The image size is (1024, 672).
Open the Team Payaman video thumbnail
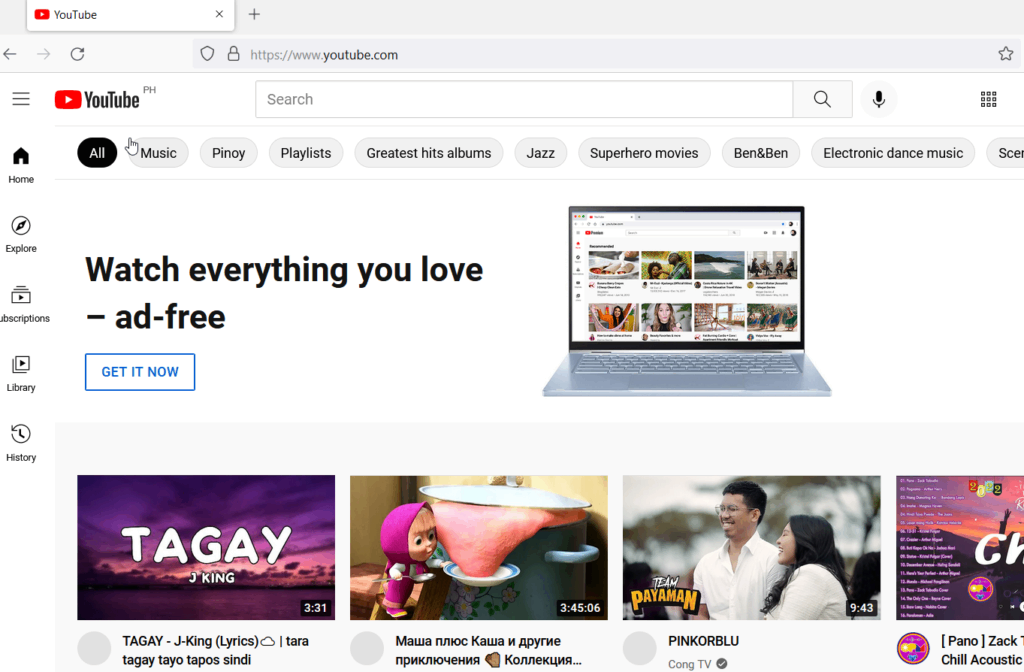pyautogui.click(x=752, y=547)
